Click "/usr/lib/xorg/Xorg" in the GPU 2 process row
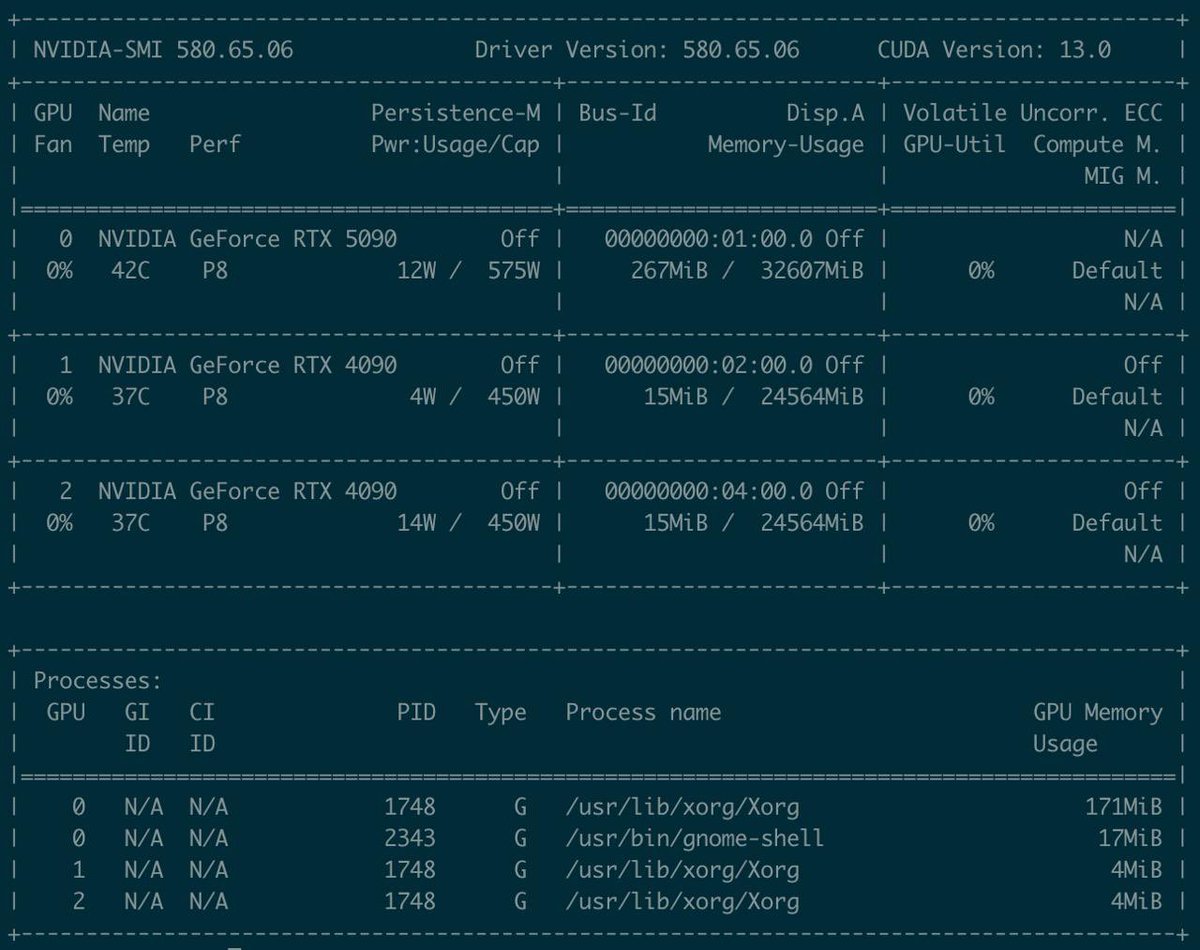 tap(682, 902)
